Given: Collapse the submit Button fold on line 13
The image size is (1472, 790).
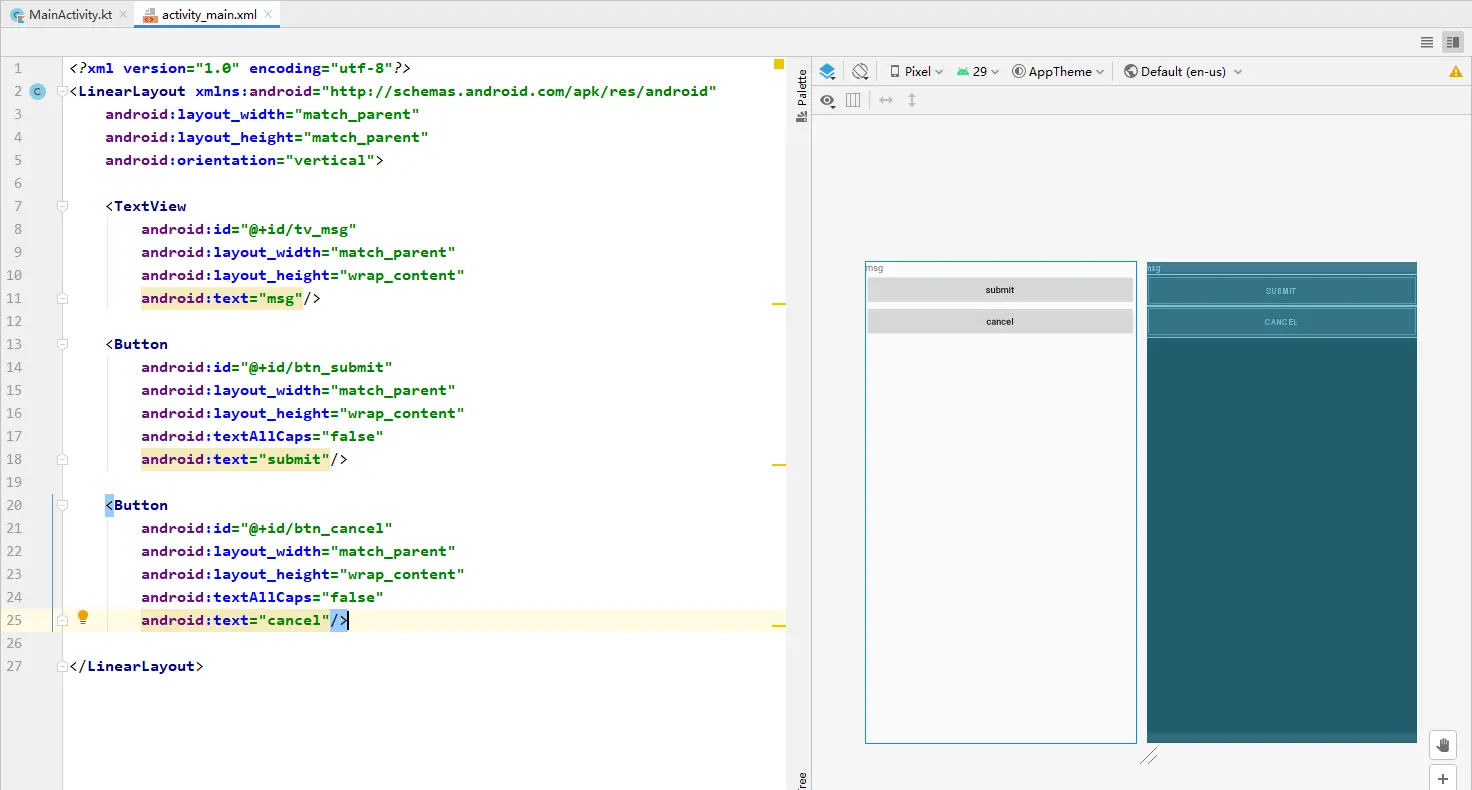Looking at the screenshot, I should (63, 344).
